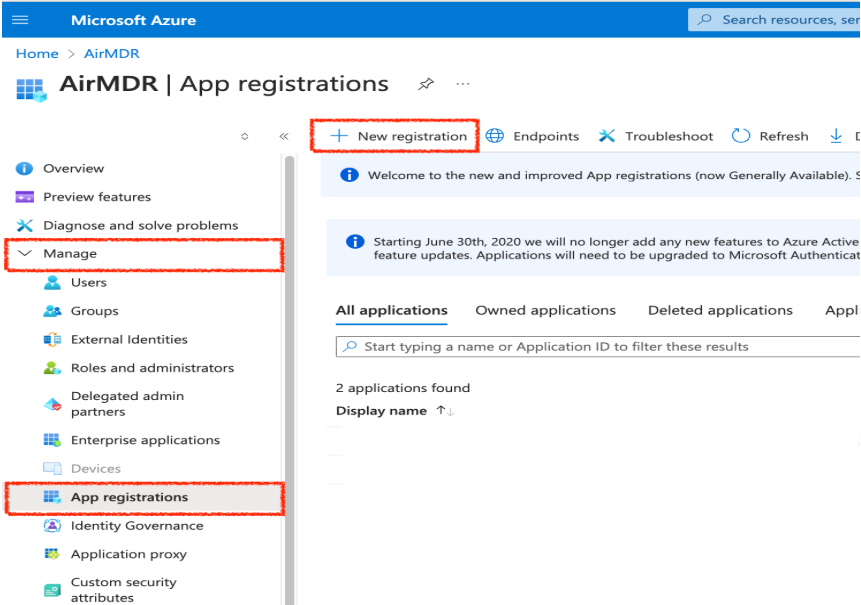Viewport: 861px width, 605px height.
Task: Go to Home breadcrumb
Action: click(37, 54)
